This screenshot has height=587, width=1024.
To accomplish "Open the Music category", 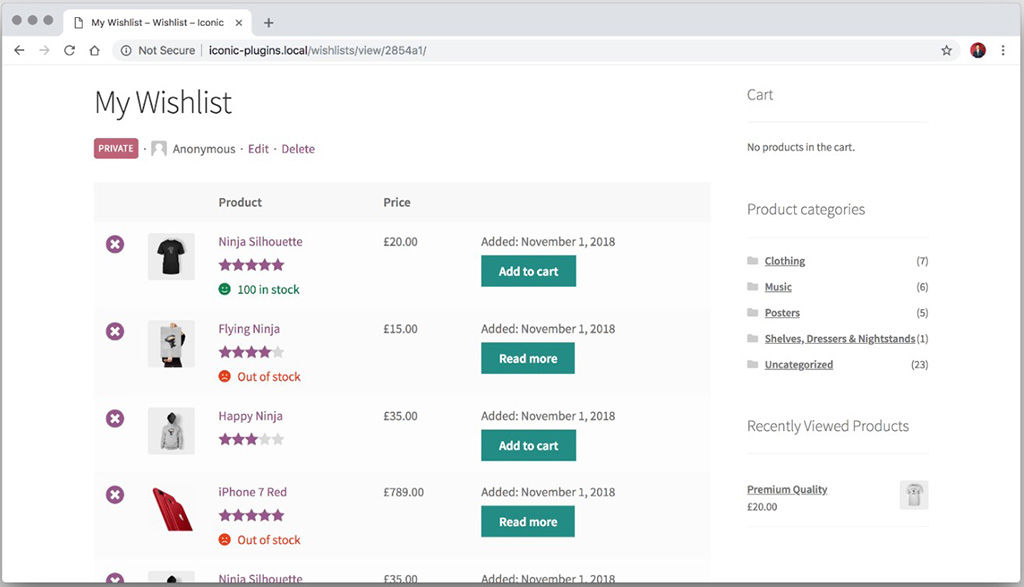I will coord(778,287).
